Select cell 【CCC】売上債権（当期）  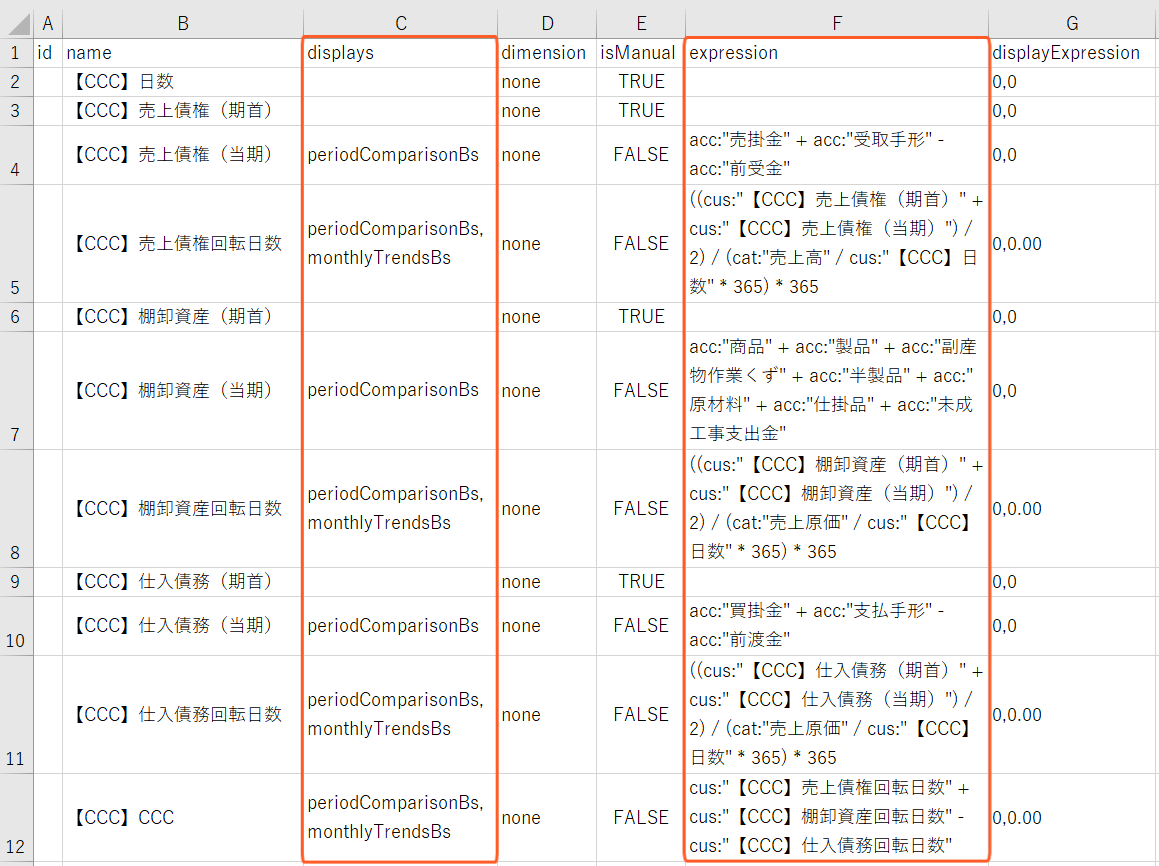[x=183, y=155]
